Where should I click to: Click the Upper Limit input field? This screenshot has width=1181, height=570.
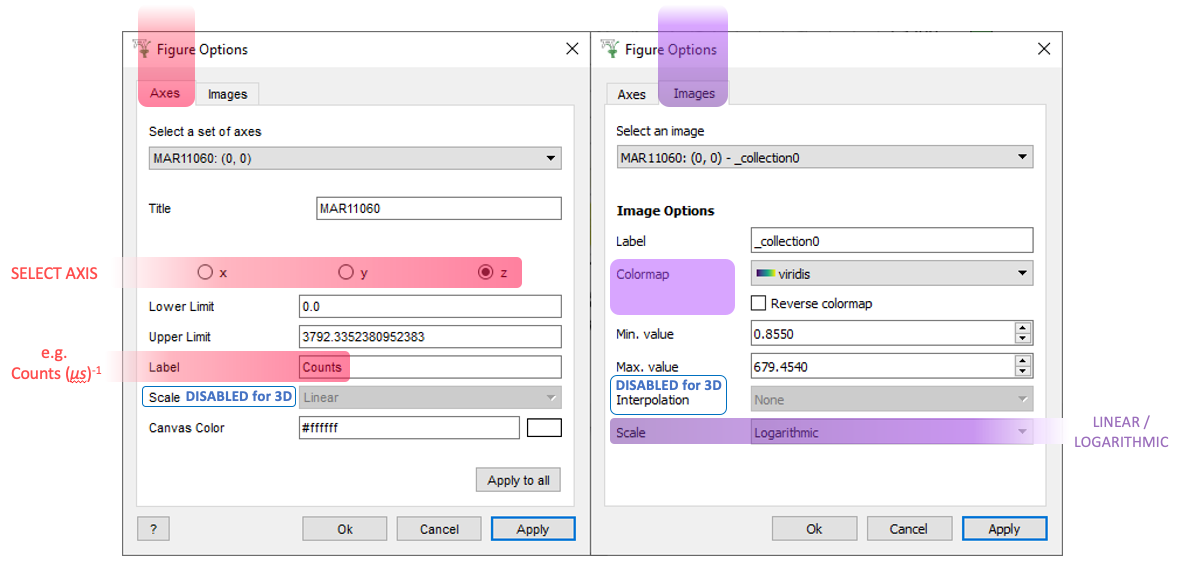click(x=430, y=337)
